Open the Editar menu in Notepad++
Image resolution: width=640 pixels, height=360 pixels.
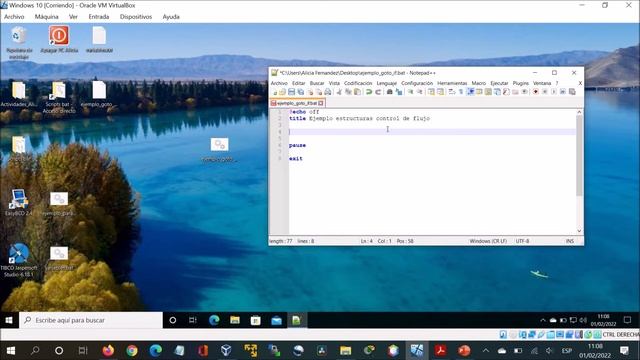298,83
